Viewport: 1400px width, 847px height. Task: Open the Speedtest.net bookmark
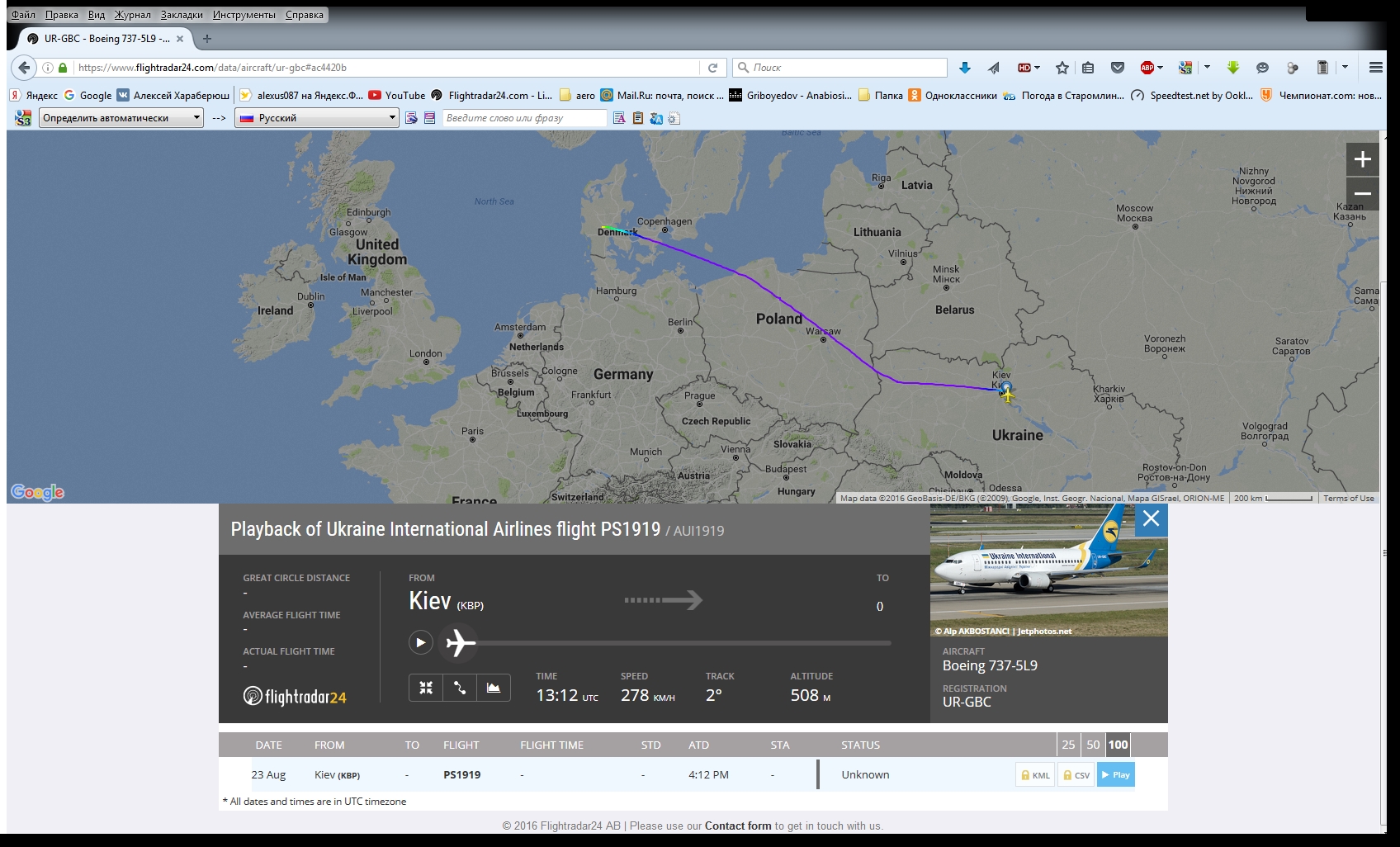[1191, 96]
